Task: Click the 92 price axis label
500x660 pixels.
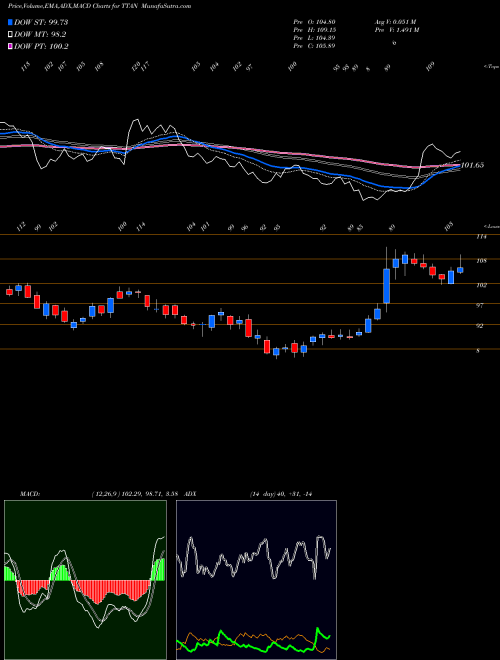Action: tap(480, 326)
